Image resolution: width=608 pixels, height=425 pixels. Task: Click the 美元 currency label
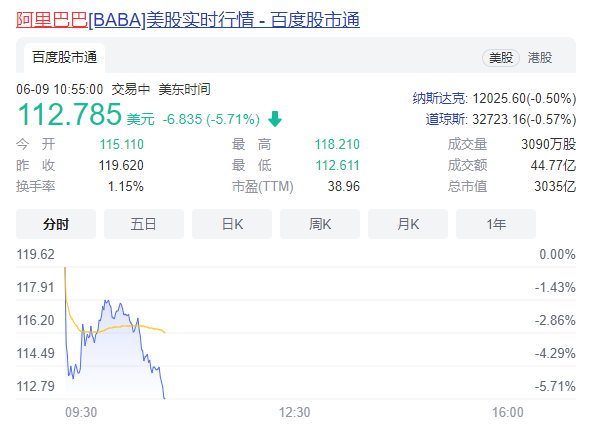(x=140, y=119)
